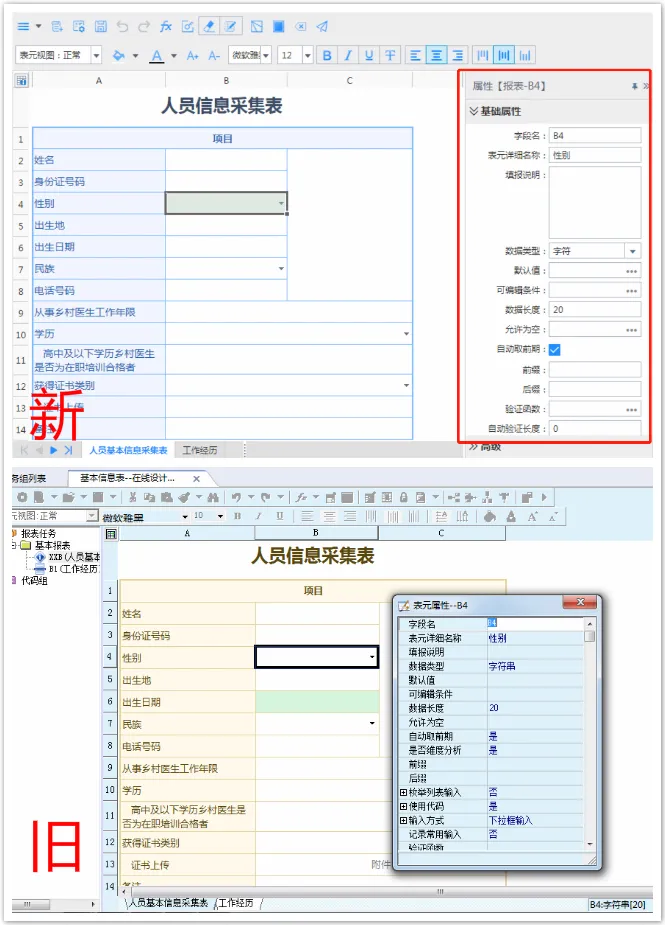Click the paper-plane publish icon in top toolbar

tap(322, 26)
